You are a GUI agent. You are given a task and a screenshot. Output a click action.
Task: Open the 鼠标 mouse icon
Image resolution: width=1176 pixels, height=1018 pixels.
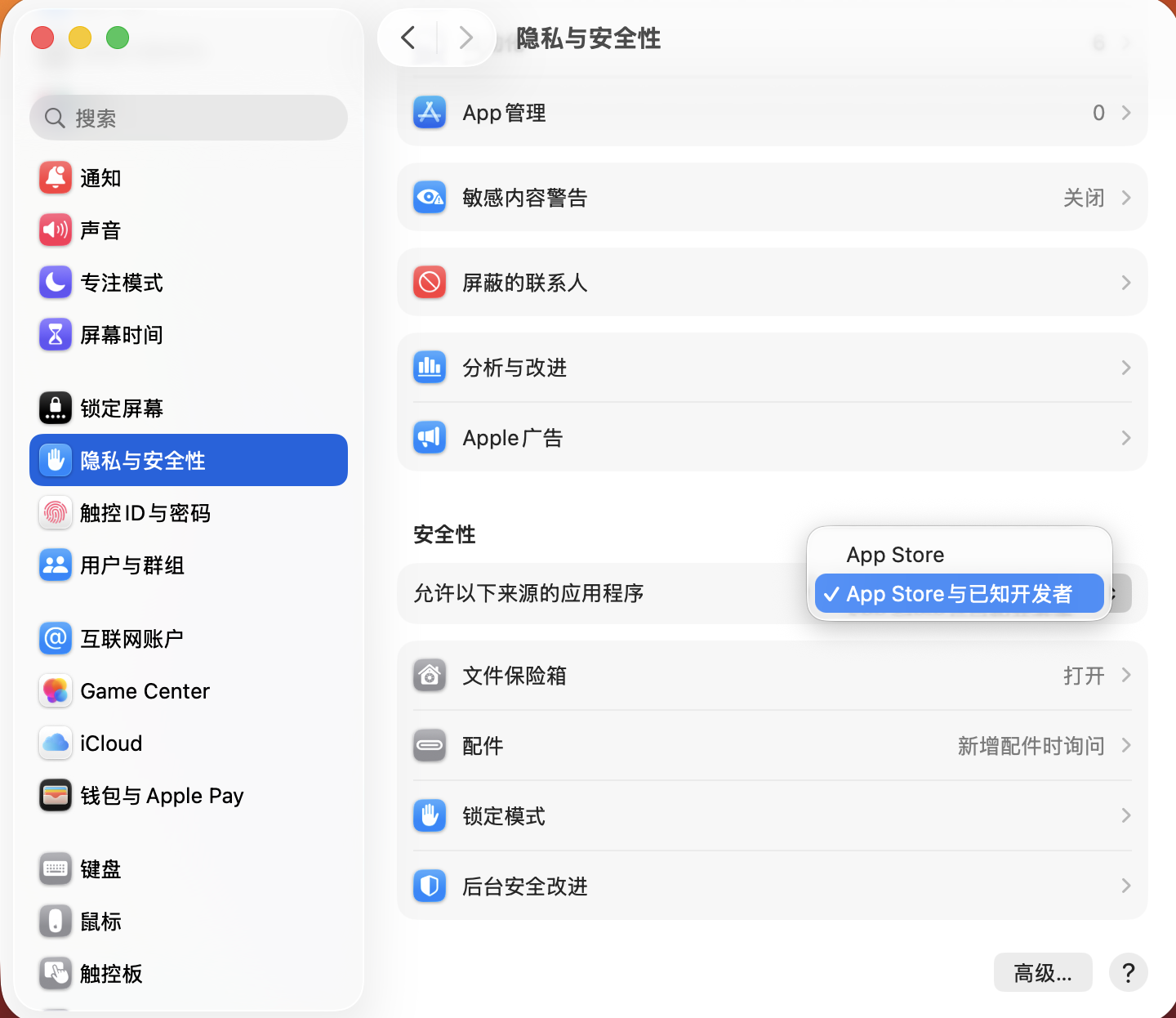click(x=56, y=922)
